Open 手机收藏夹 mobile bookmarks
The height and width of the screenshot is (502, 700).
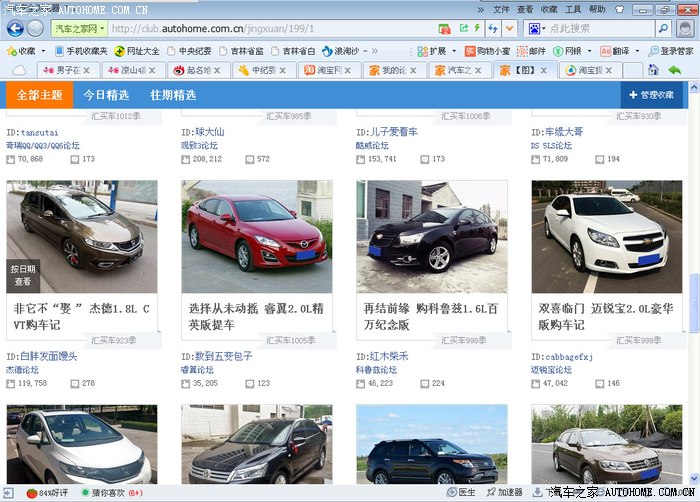tap(80, 50)
